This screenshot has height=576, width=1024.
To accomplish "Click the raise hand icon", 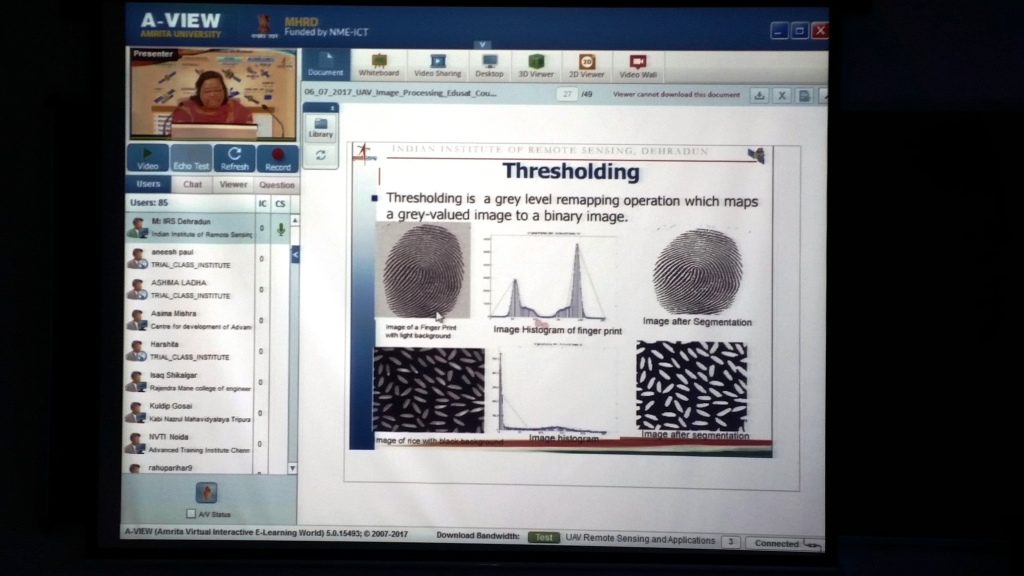I will point(206,492).
